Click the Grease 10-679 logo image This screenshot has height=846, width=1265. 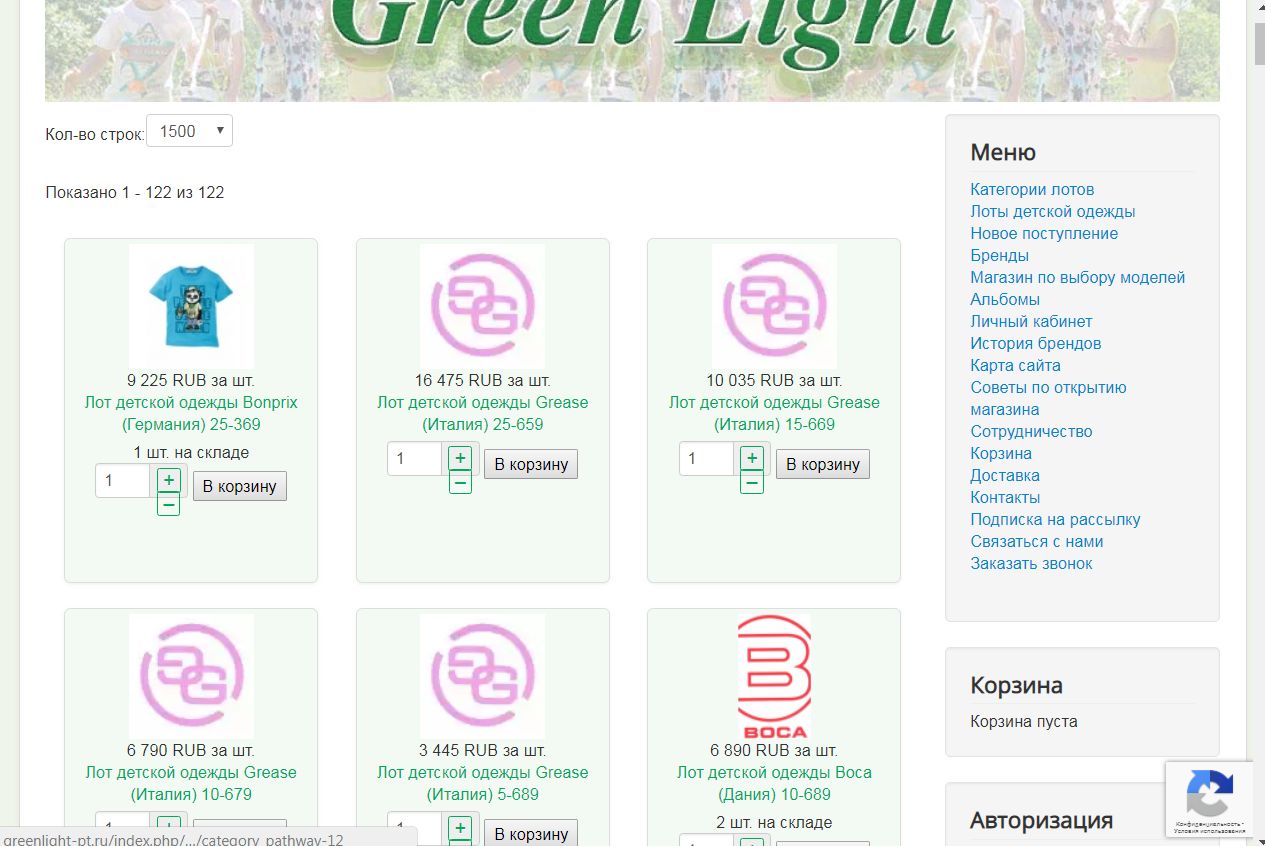click(x=191, y=676)
